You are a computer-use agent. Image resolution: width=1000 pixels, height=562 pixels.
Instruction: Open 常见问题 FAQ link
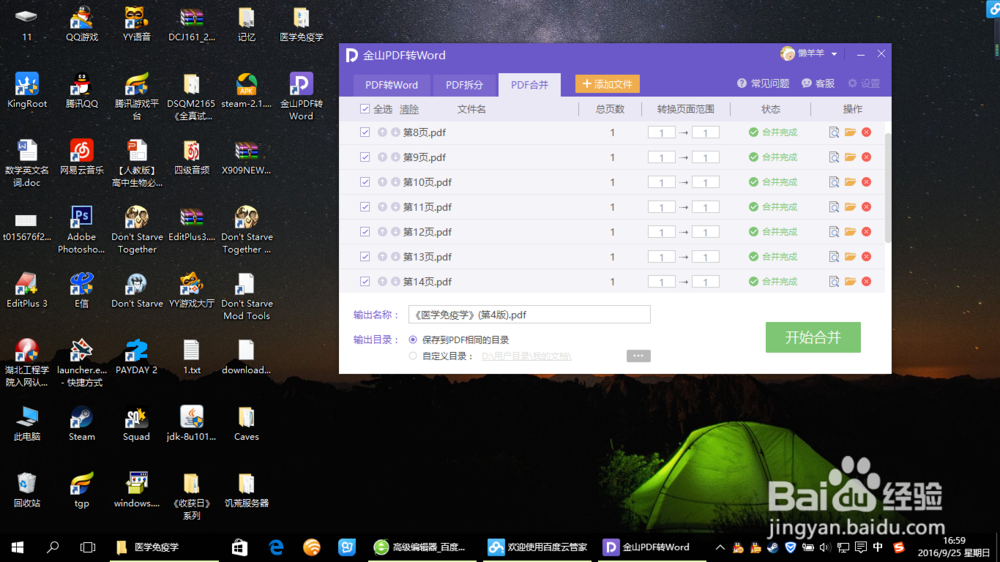tap(763, 84)
